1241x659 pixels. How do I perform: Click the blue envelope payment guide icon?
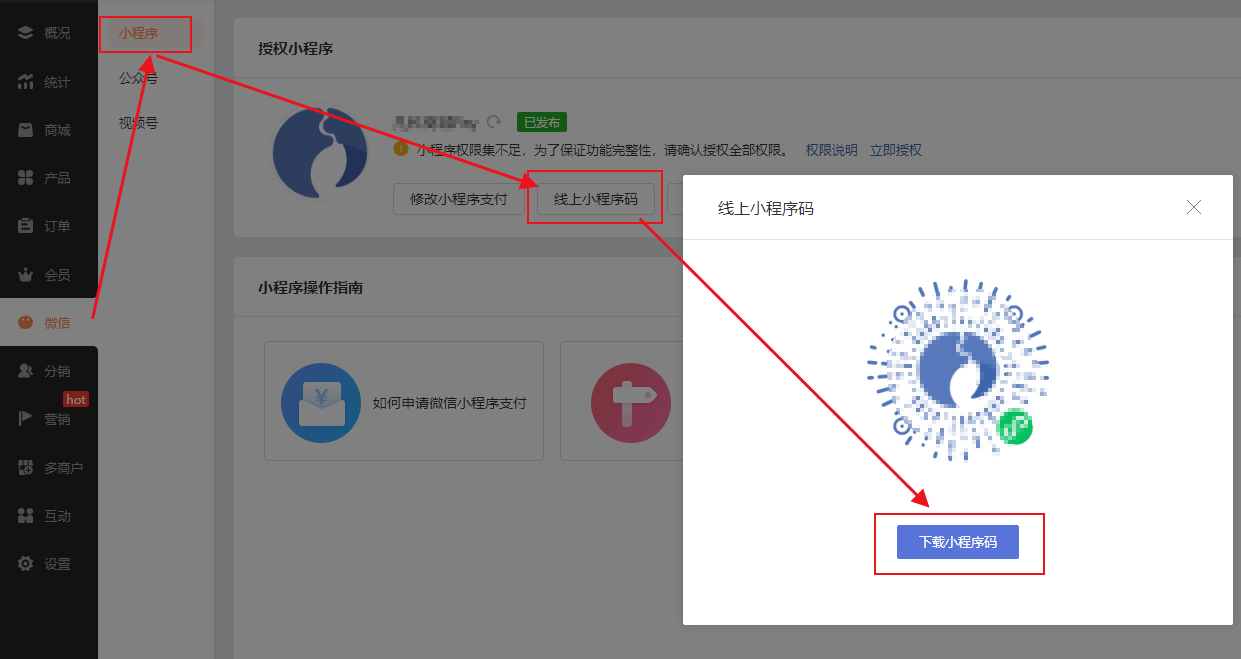tap(321, 402)
